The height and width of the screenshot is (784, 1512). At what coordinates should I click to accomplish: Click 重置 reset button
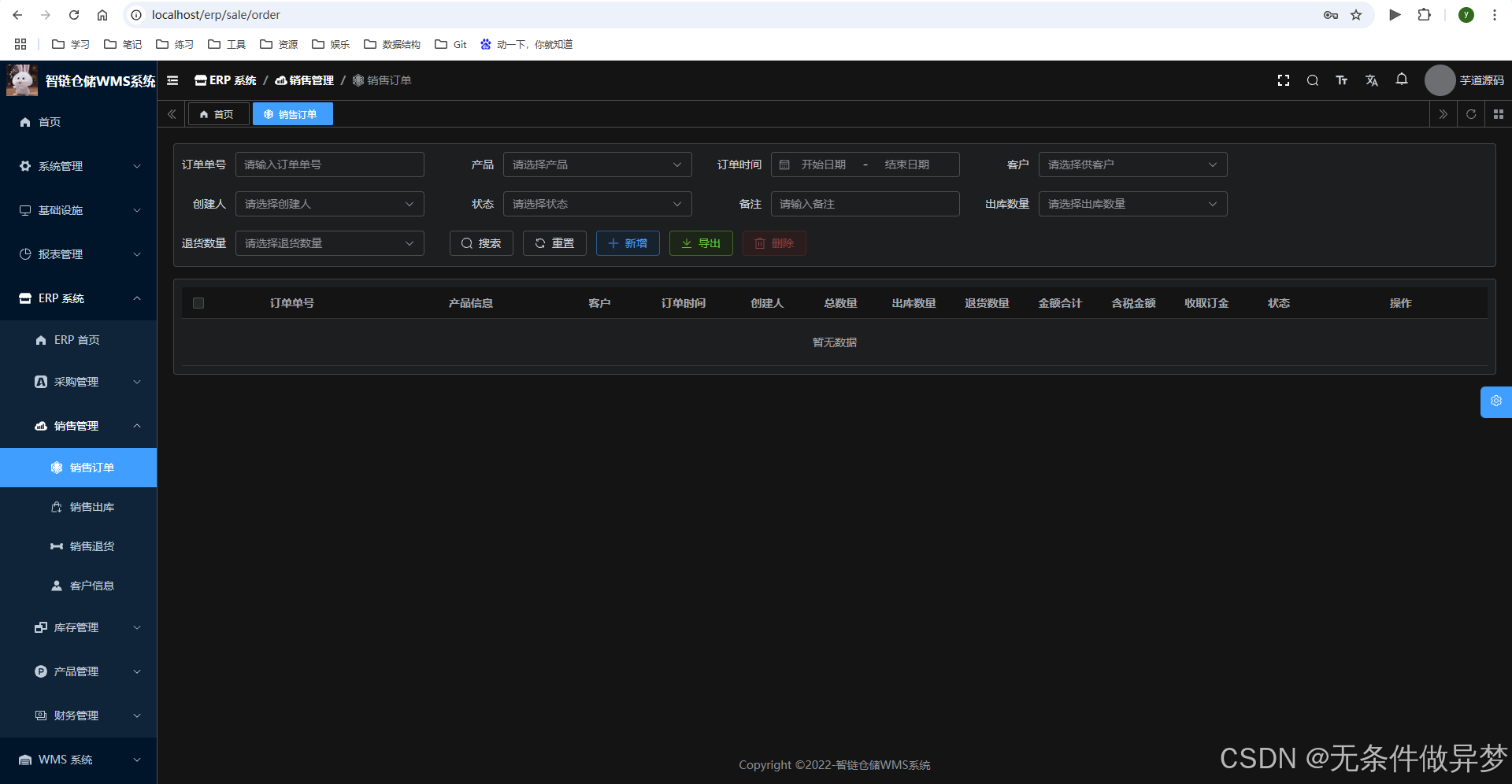(x=554, y=243)
